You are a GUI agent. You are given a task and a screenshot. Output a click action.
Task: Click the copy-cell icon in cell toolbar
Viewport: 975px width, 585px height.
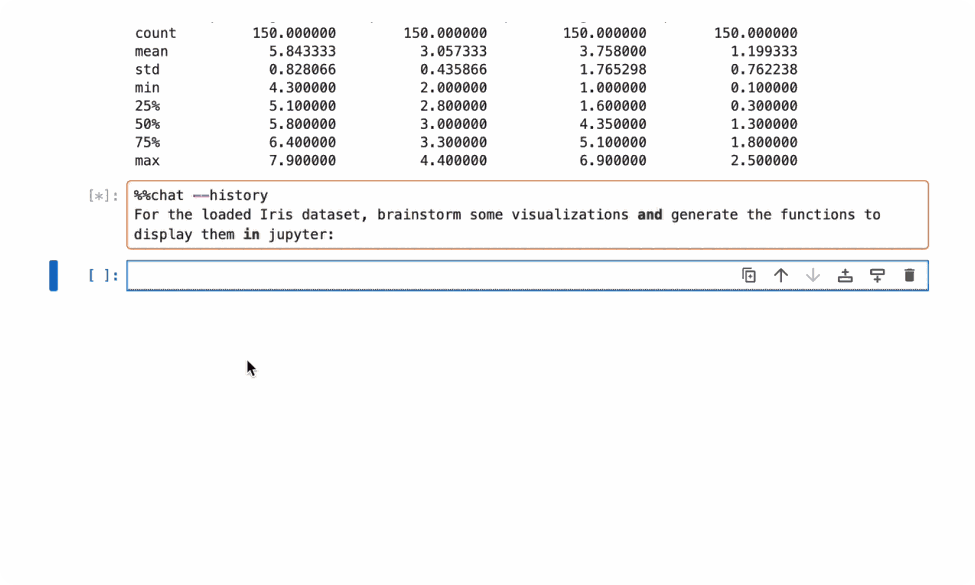pos(750,274)
